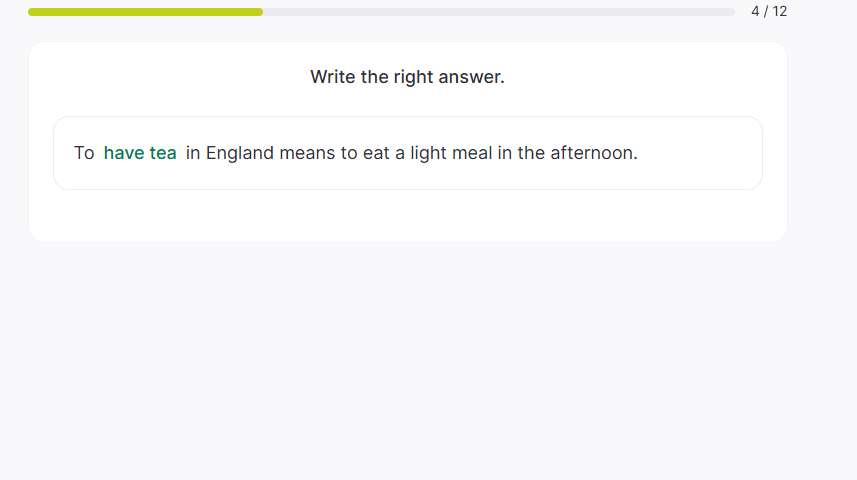This screenshot has width=857, height=480.
Task: Click the word "eat" in the sentence
Action: 376,153
